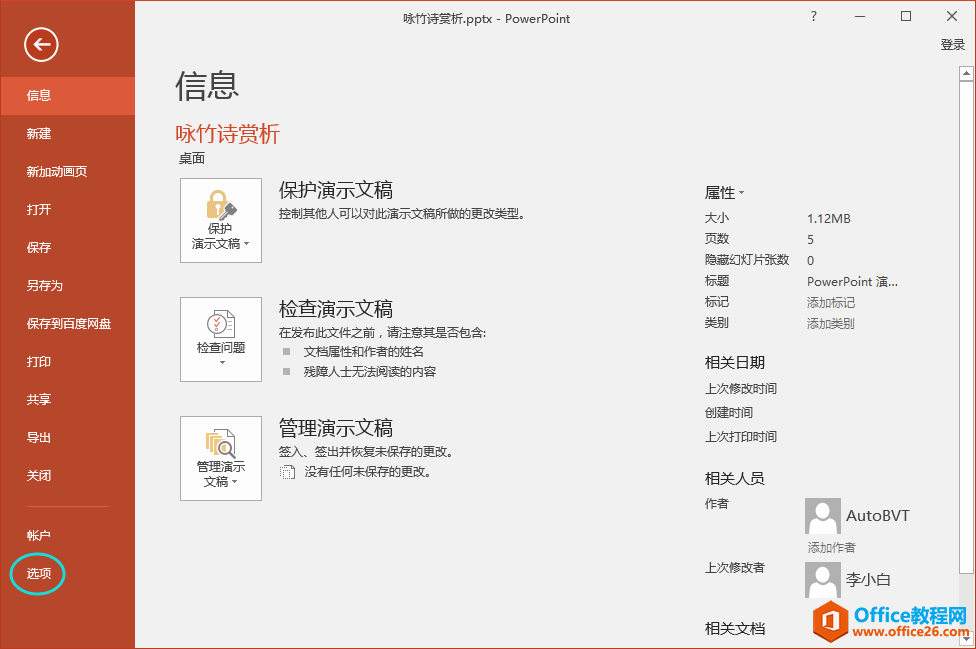Click 添加类别 to add a category
Viewport: 976px width, 649px height.
click(x=830, y=322)
